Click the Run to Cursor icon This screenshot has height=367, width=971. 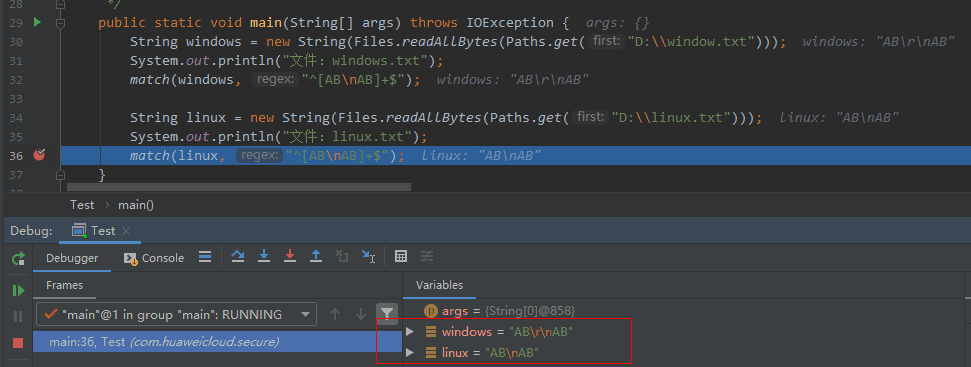coord(368,256)
